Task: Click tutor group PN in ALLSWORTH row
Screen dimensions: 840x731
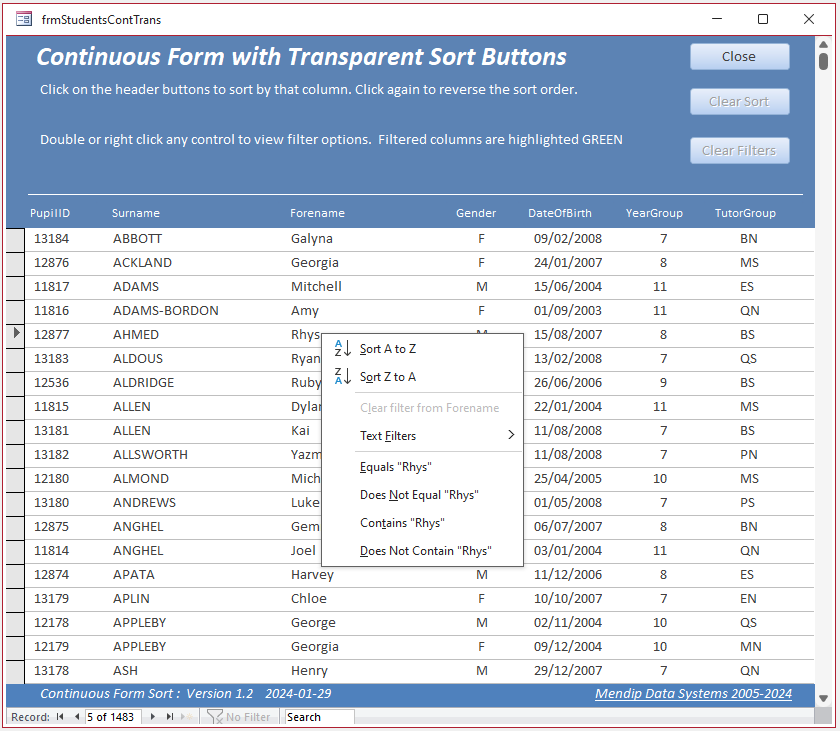Action: click(x=748, y=455)
